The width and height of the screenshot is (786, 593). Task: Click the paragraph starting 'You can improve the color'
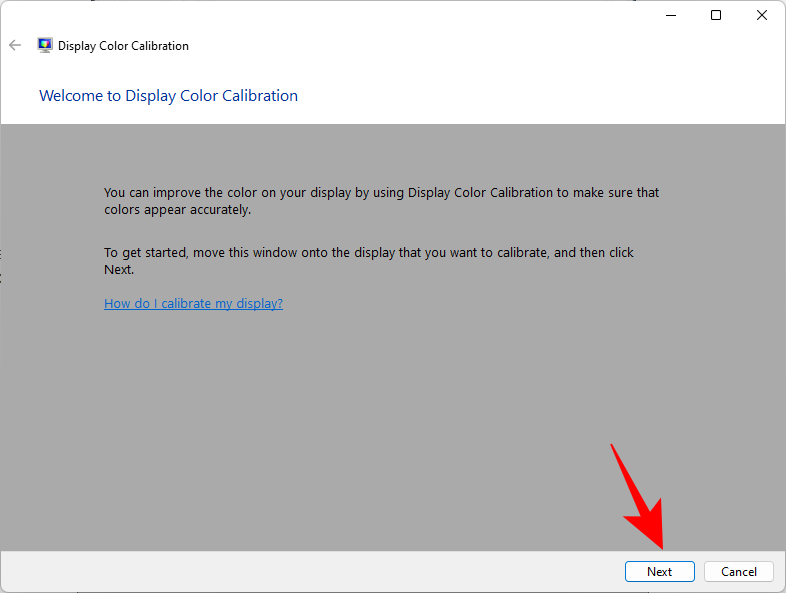tap(381, 192)
